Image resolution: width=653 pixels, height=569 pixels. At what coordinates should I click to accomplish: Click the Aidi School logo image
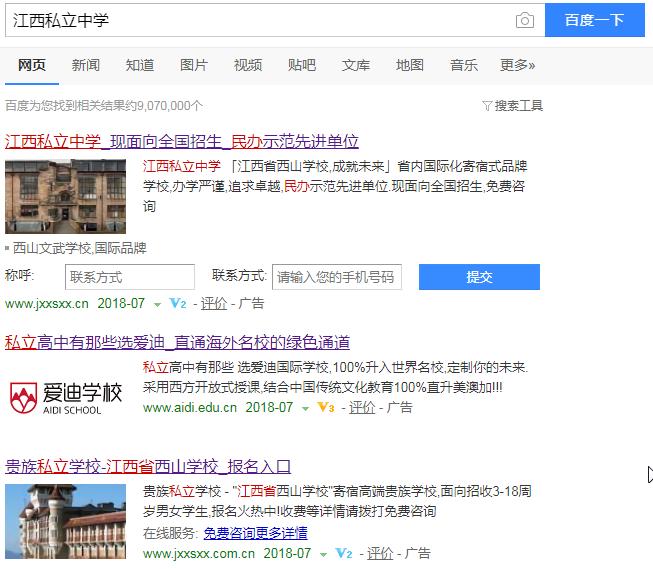point(66,397)
